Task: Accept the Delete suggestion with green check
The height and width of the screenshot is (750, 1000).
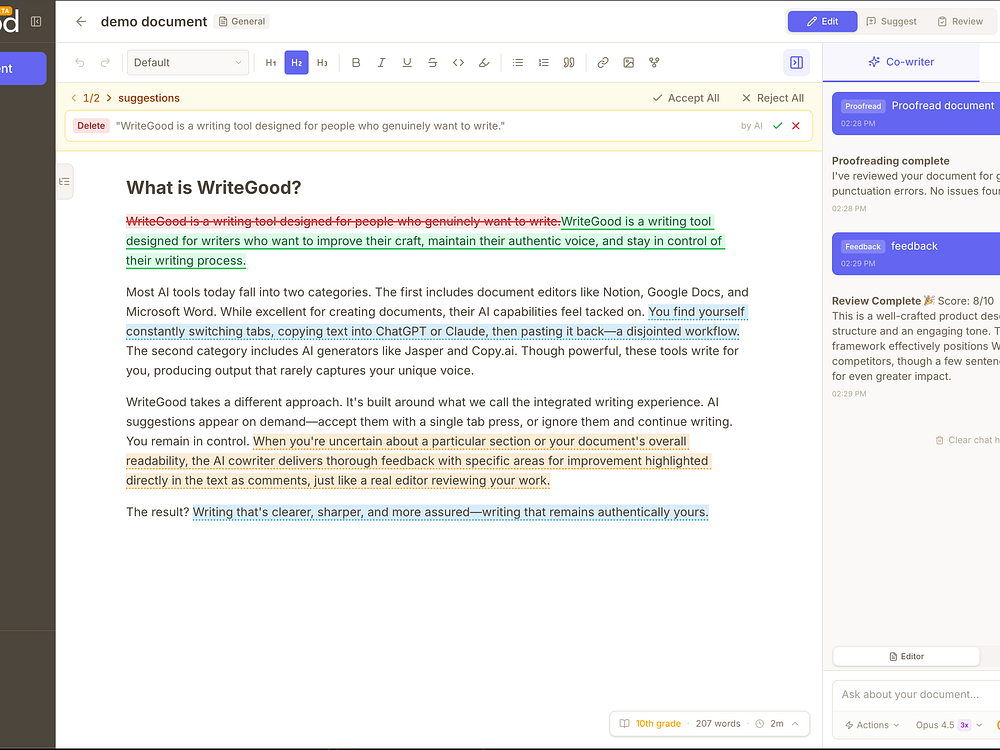Action: [x=777, y=126]
